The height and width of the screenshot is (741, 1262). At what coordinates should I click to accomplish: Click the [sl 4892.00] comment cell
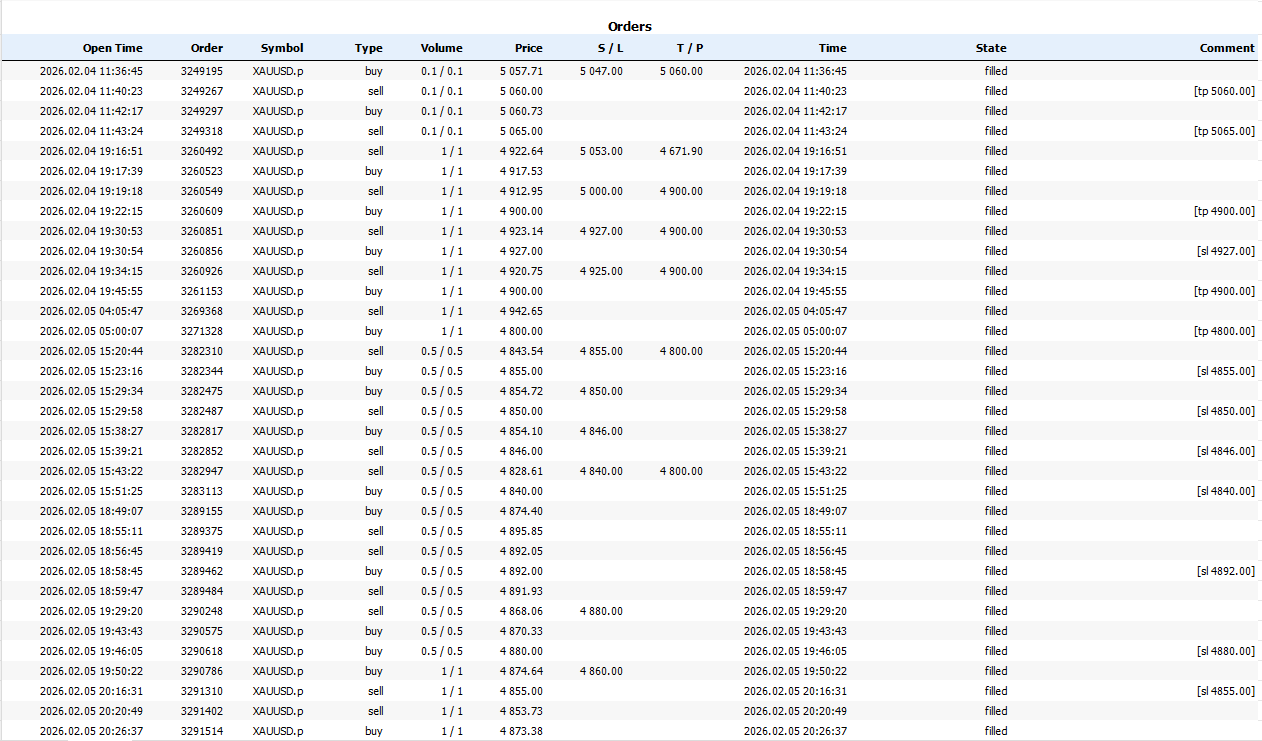point(1224,571)
